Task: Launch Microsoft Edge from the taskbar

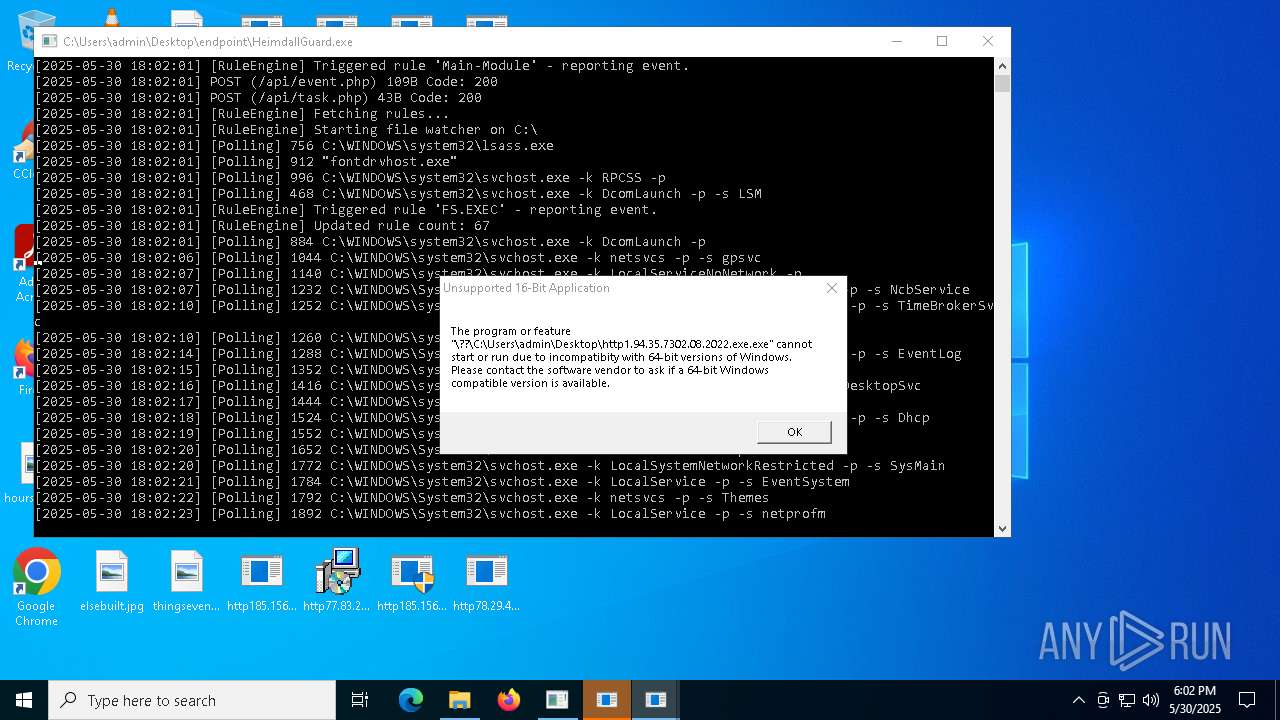Action: tap(411, 700)
